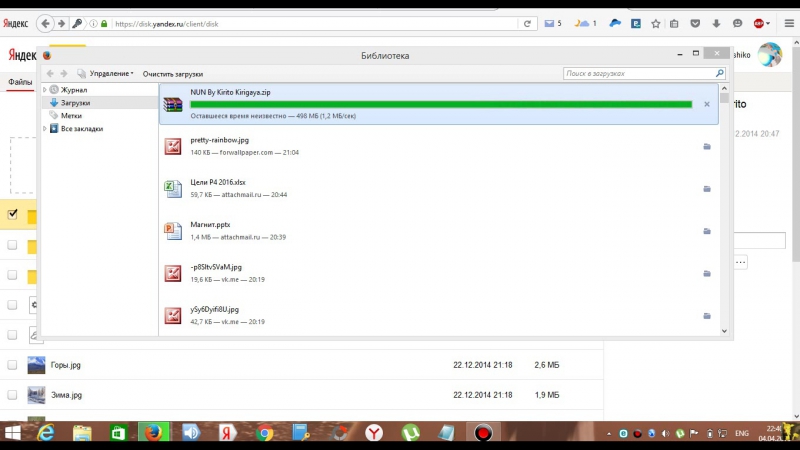Select Загрузки in the library sidebar
Viewport: 800px width, 450px height.
(75, 103)
